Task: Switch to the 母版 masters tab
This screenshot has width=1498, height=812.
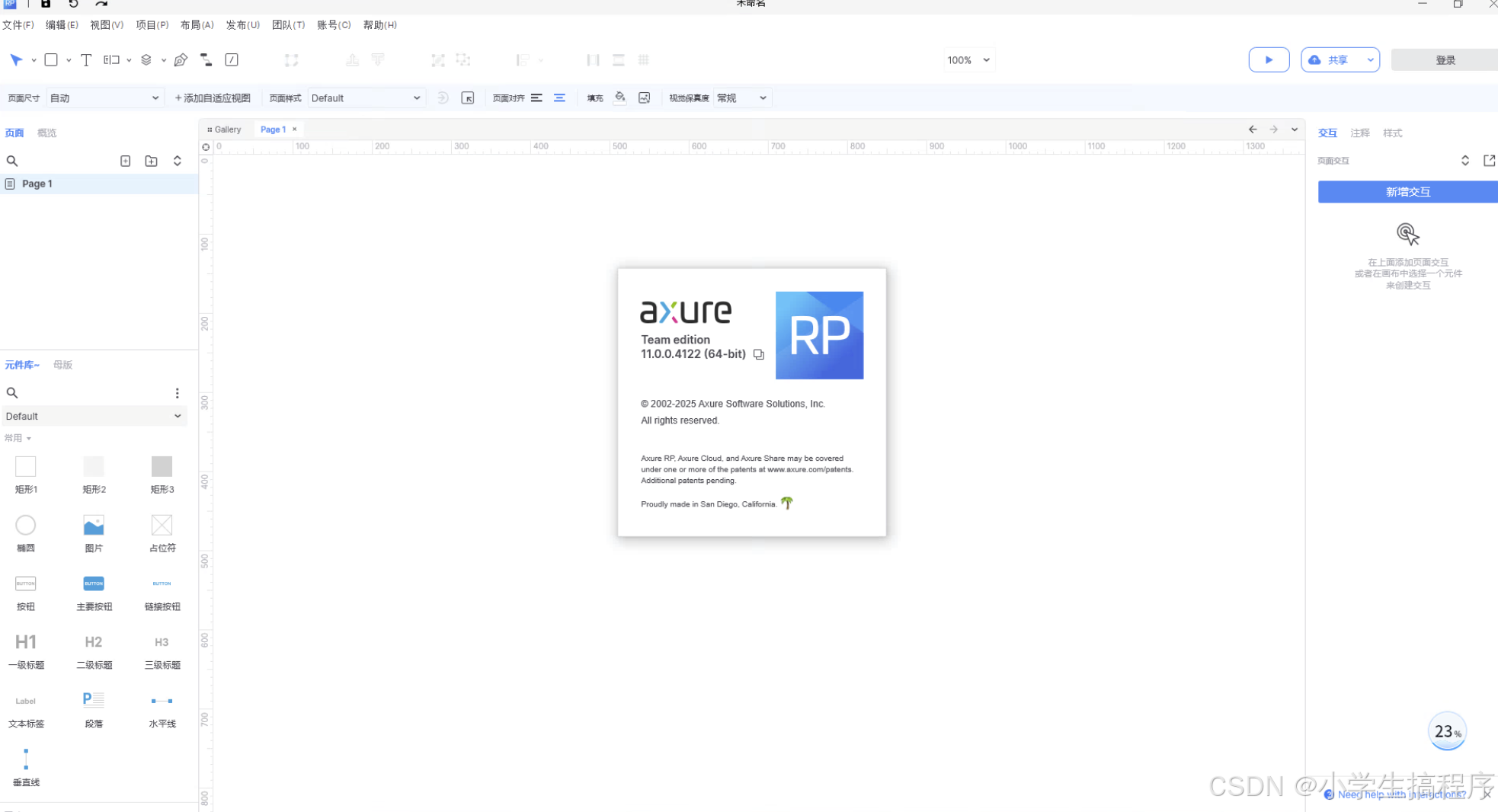Action: [62, 365]
